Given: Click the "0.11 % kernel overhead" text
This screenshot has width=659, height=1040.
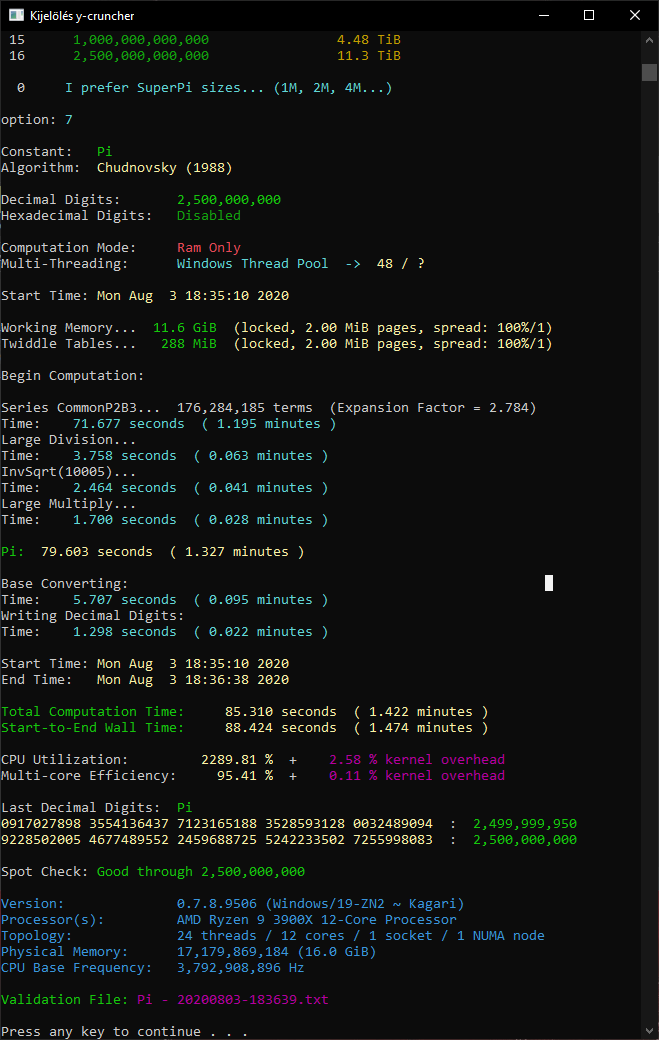Looking at the screenshot, I should click(417, 775).
